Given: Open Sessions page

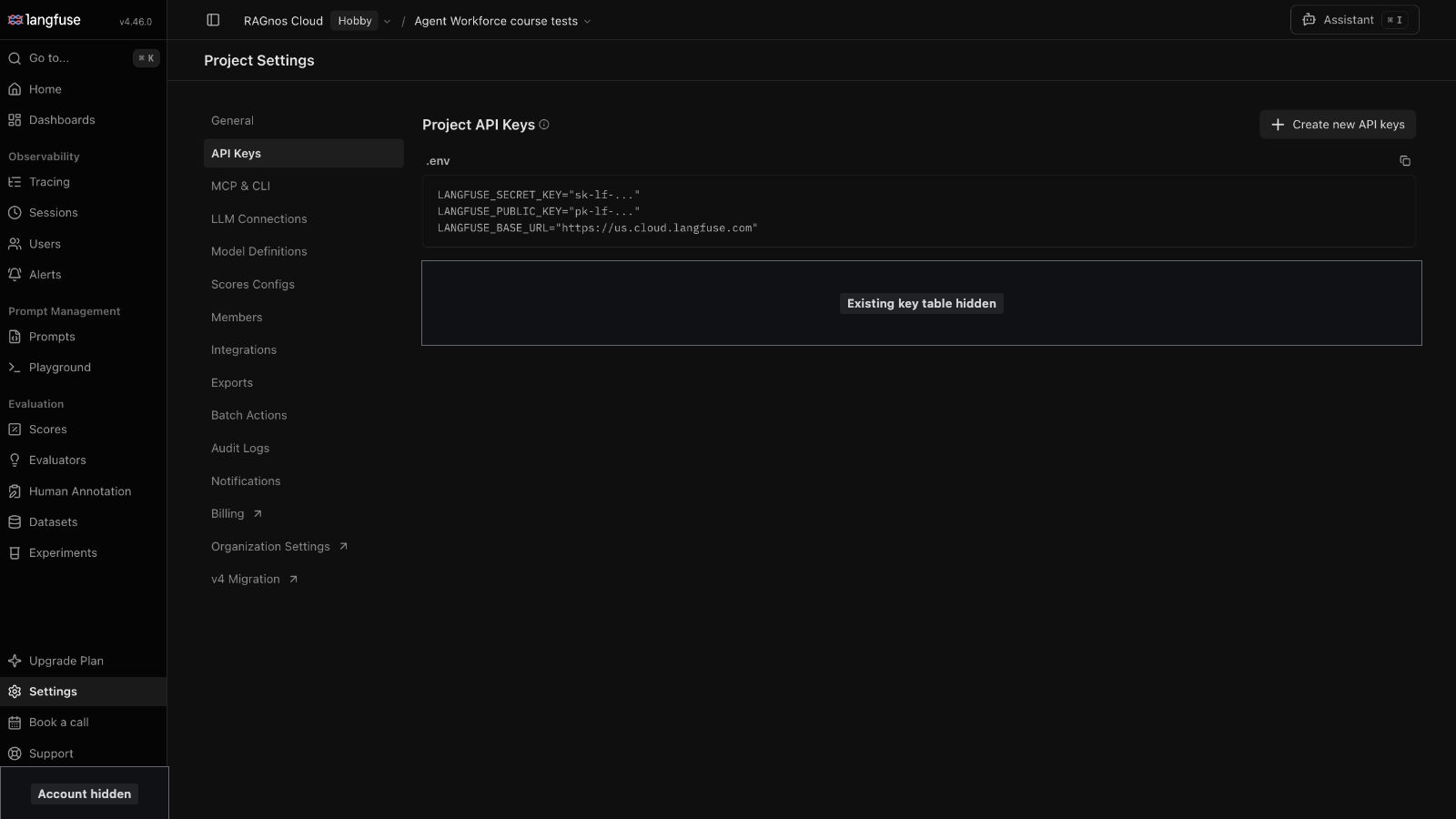Looking at the screenshot, I should pos(84,213).
